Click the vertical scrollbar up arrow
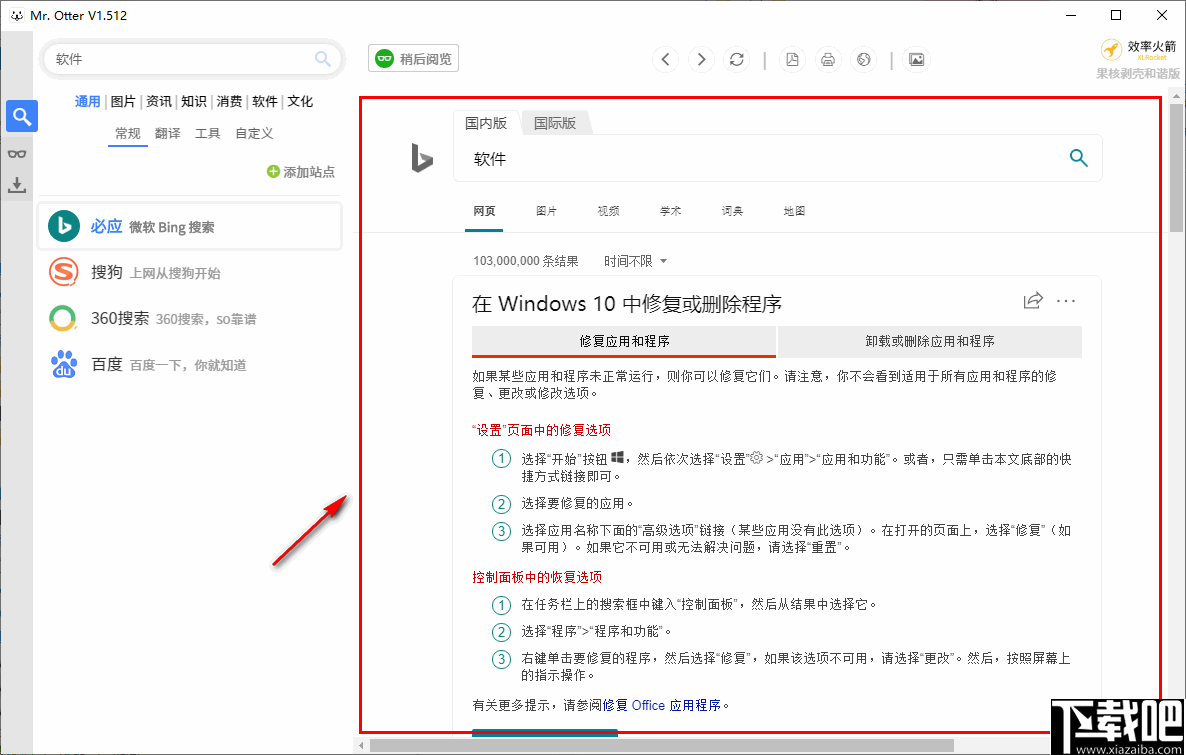1186x755 pixels. [1176, 96]
